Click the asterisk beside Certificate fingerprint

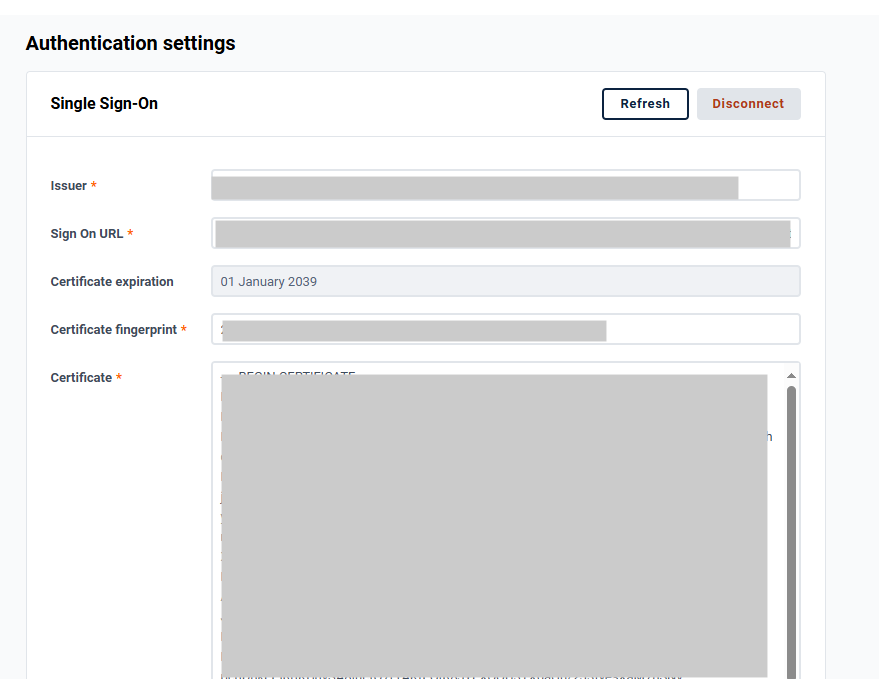click(184, 330)
